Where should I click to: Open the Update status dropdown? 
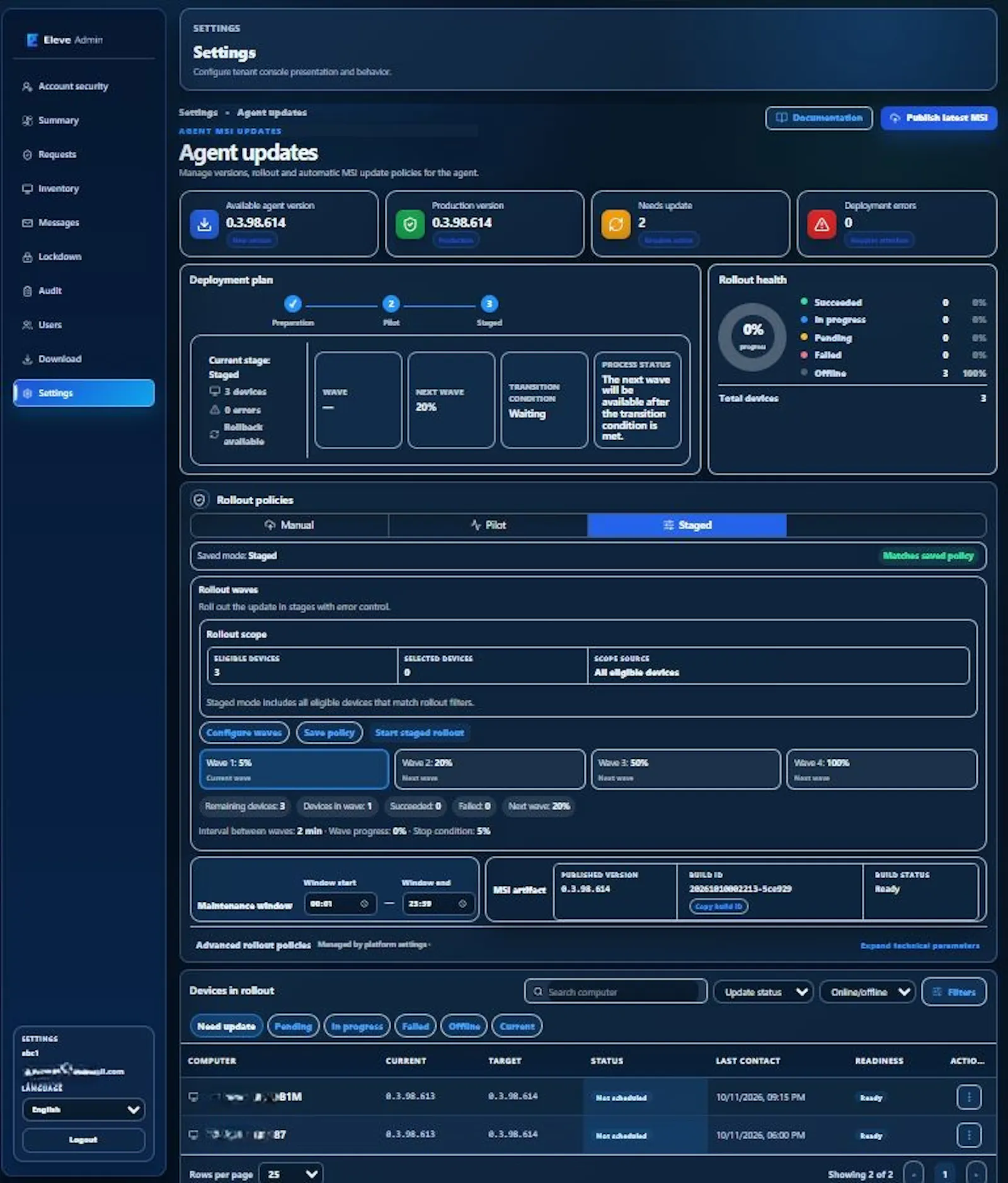pos(763,993)
